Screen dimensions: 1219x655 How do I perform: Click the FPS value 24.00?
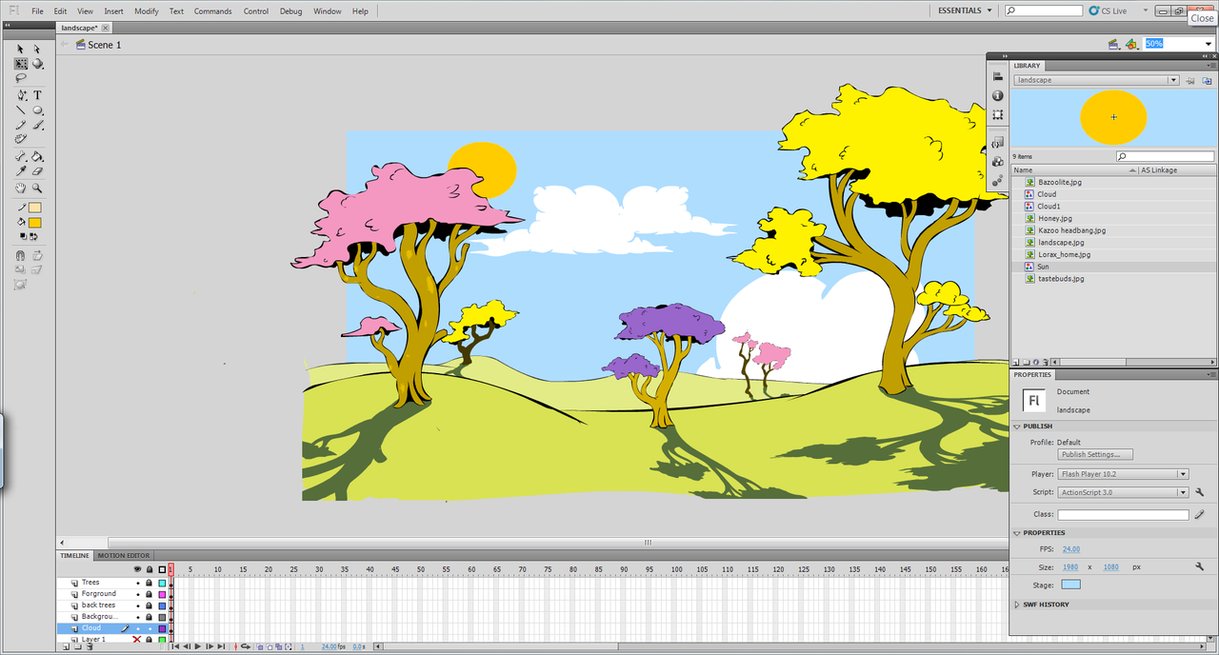point(1071,549)
